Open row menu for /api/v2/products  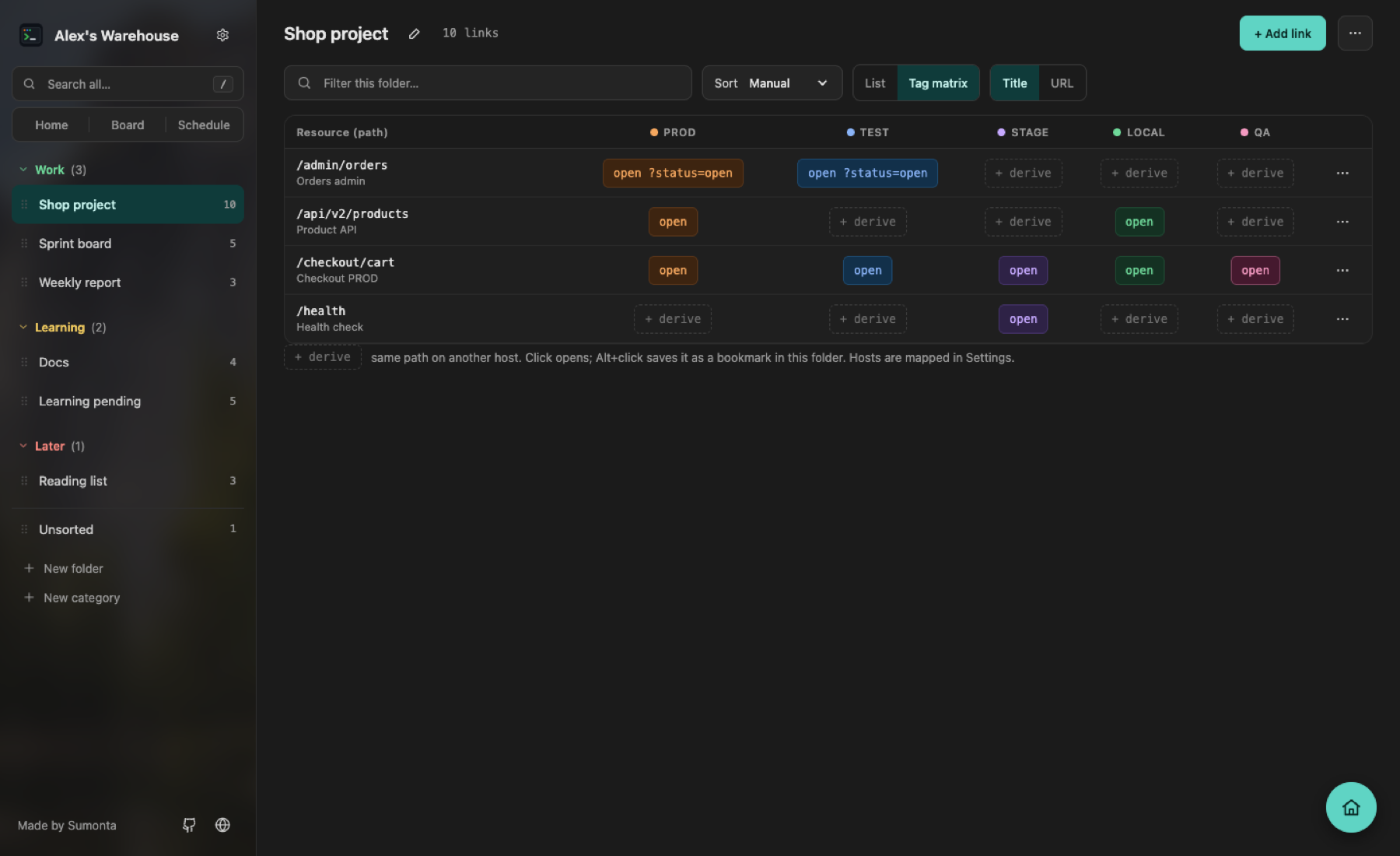[1342, 222]
